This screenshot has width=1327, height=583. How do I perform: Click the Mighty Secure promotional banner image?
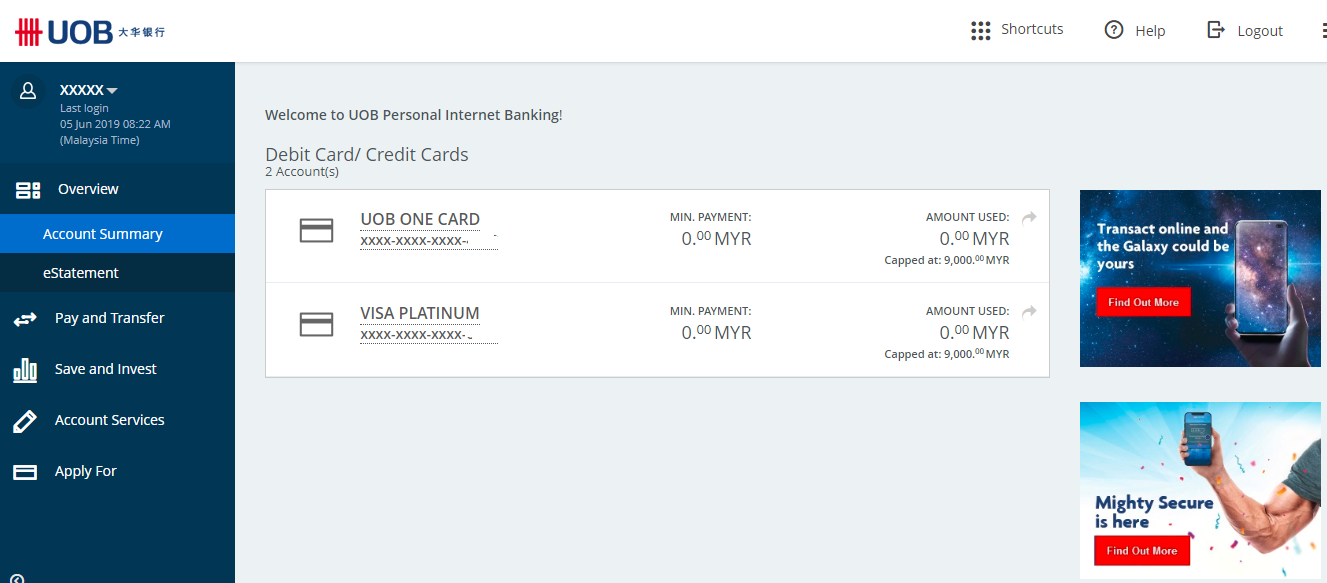(1200, 490)
